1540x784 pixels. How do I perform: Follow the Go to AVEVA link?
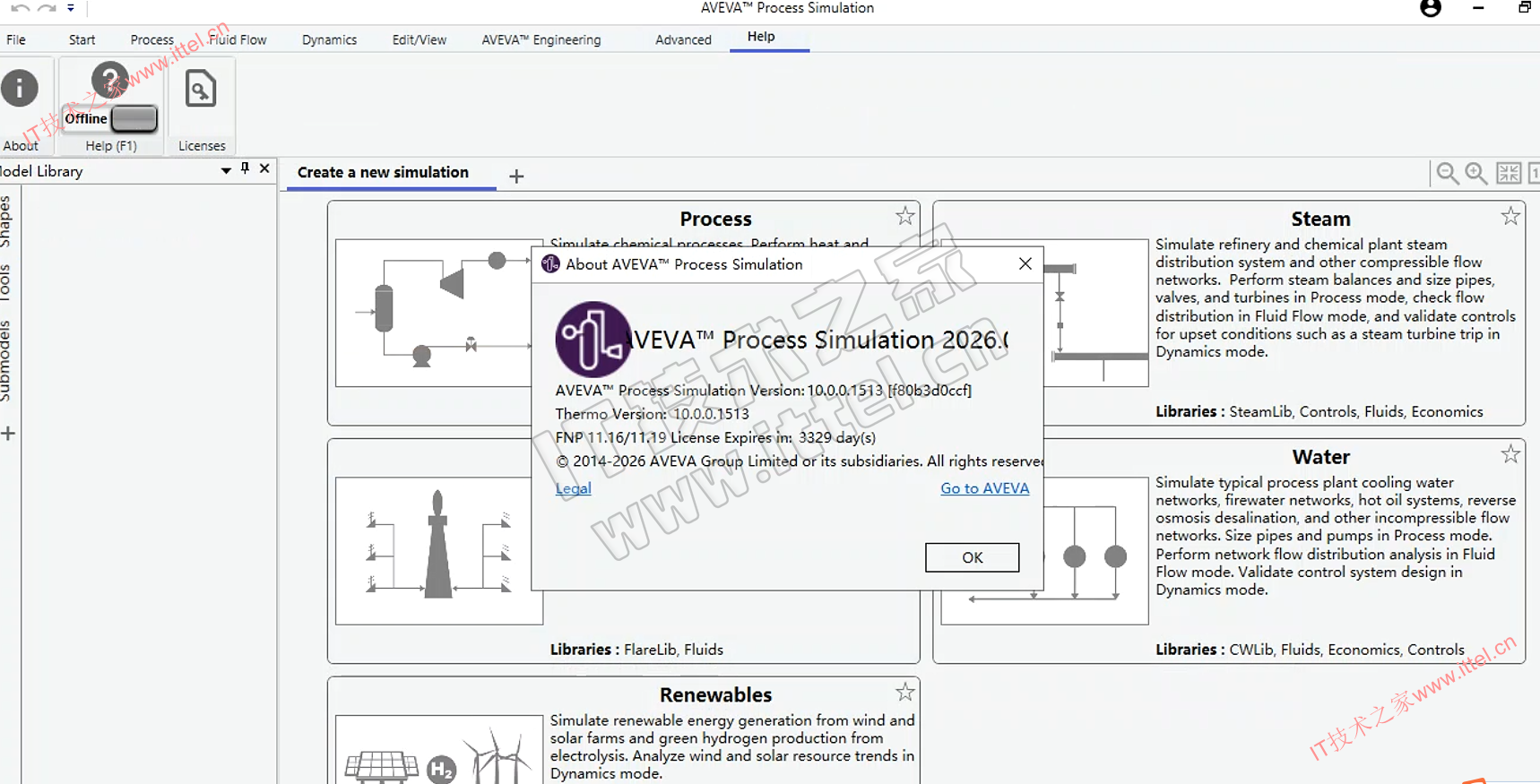(x=984, y=488)
